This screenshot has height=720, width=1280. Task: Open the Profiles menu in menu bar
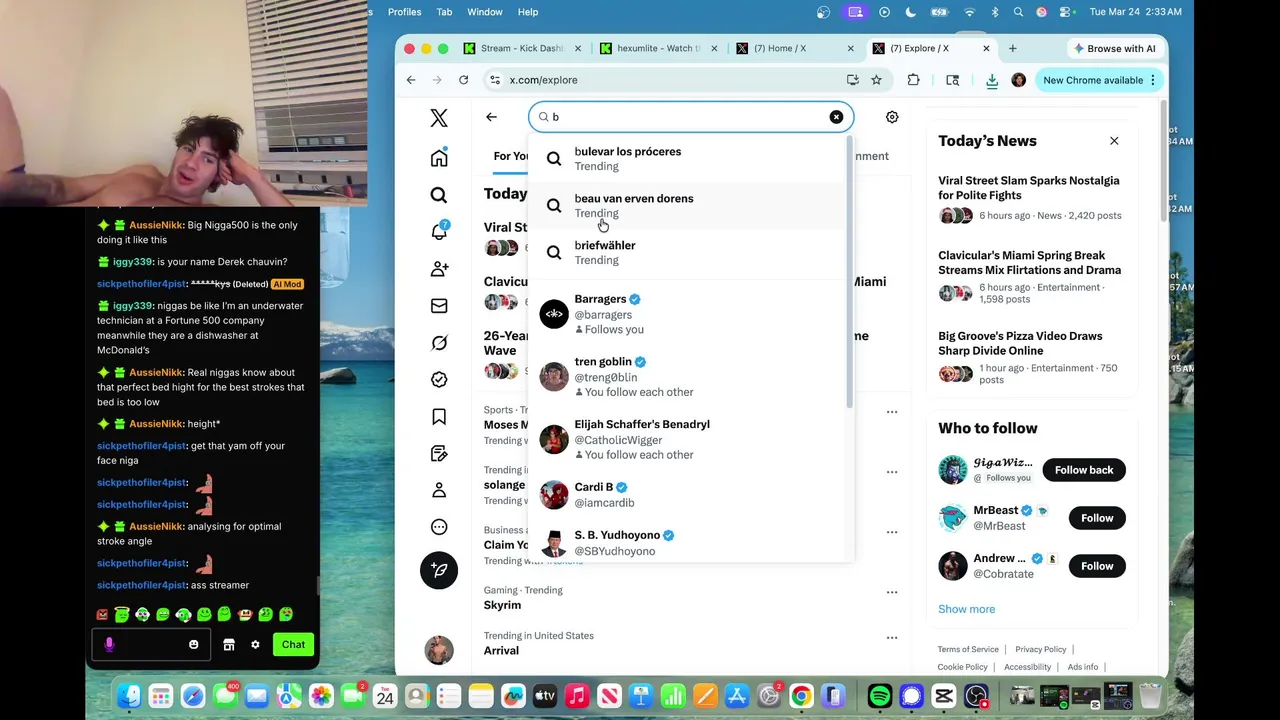click(404, 12)
